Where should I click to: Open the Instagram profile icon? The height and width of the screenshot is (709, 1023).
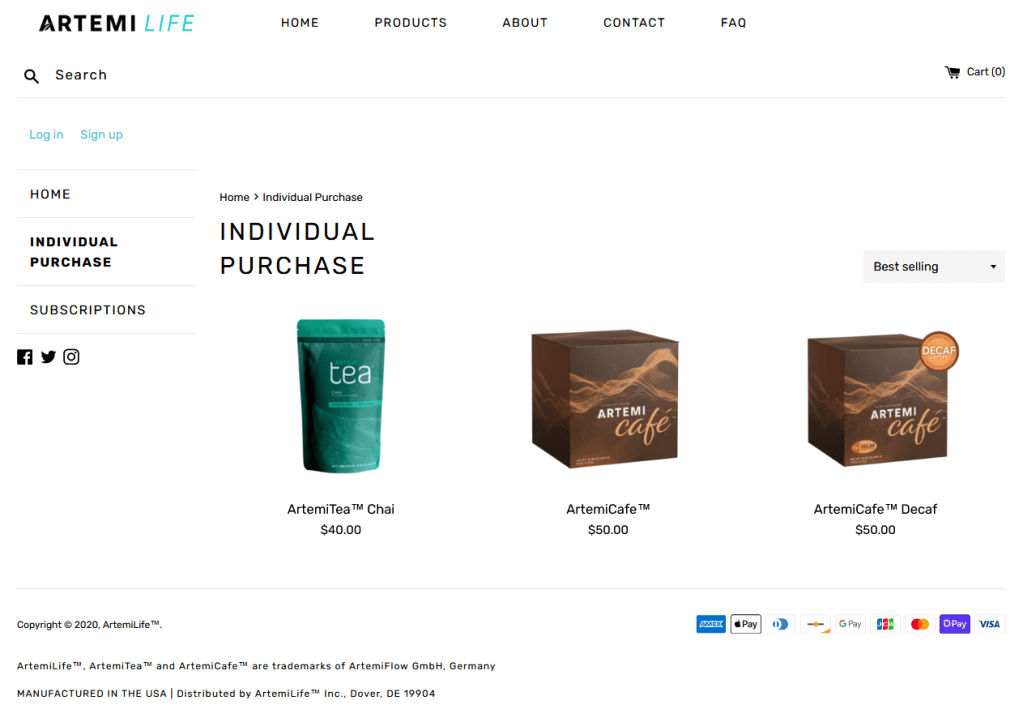[71, 357]
